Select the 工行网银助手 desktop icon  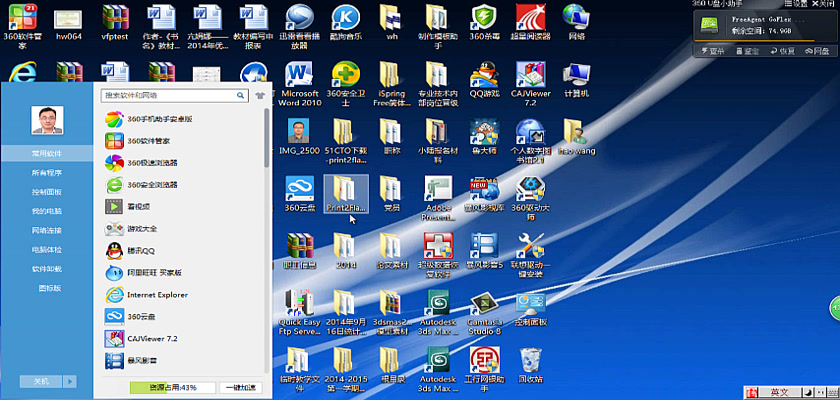coord(484,369)
